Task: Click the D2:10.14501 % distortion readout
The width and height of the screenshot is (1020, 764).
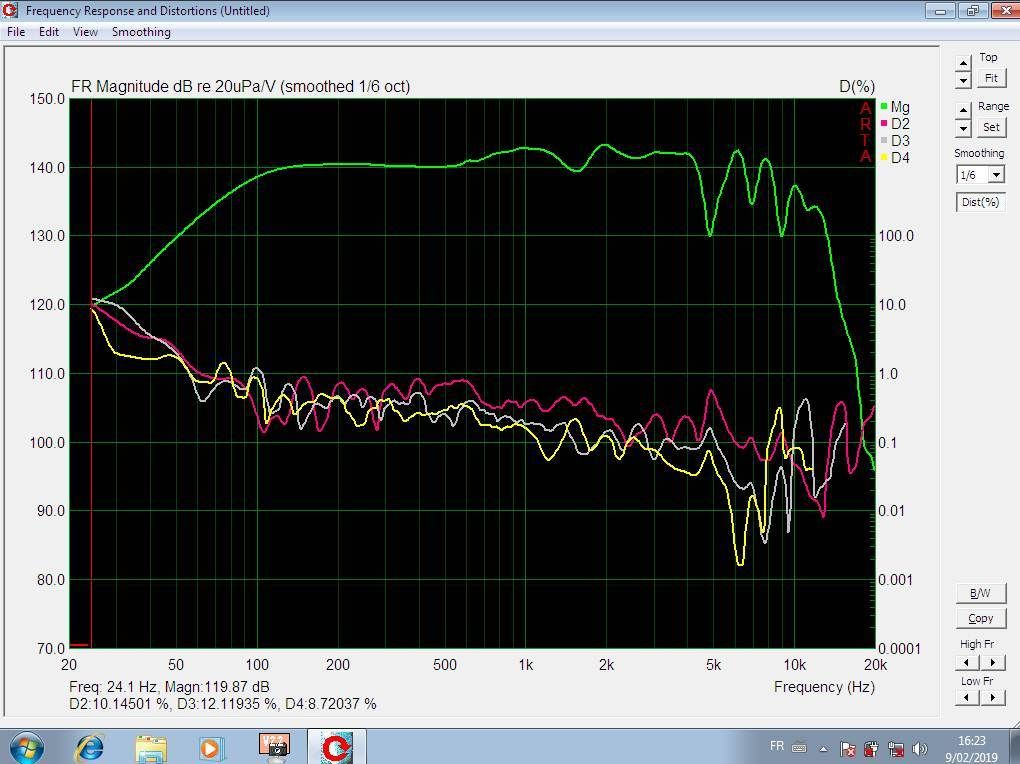Action: point(118,704)
